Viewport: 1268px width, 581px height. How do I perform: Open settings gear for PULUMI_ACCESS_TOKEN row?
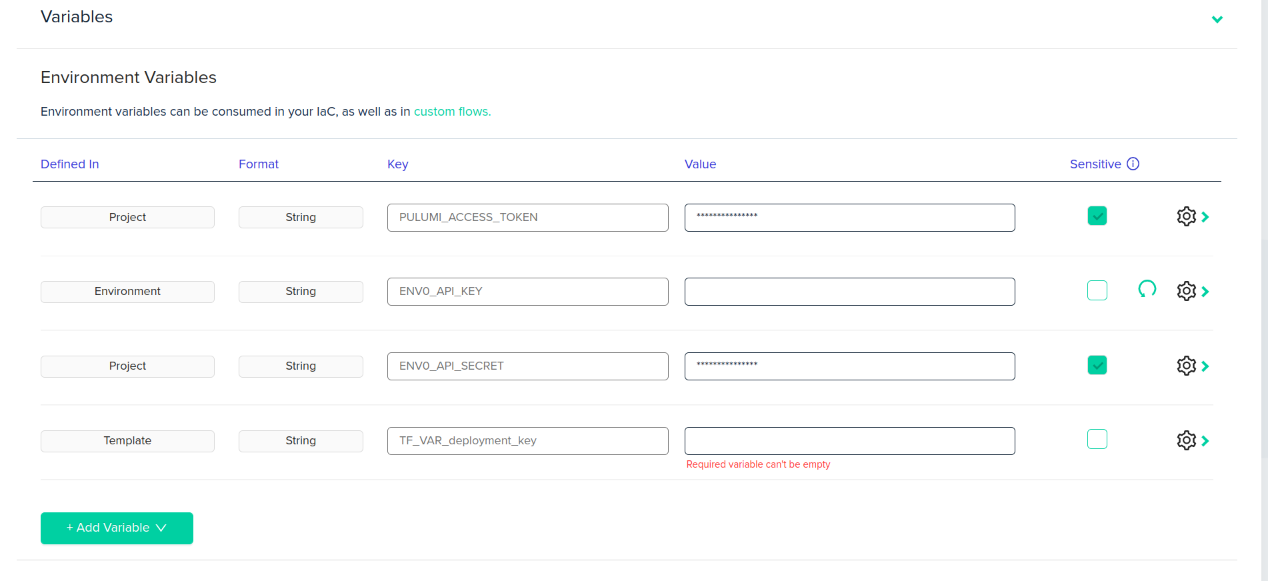(x=1186, y=217)
